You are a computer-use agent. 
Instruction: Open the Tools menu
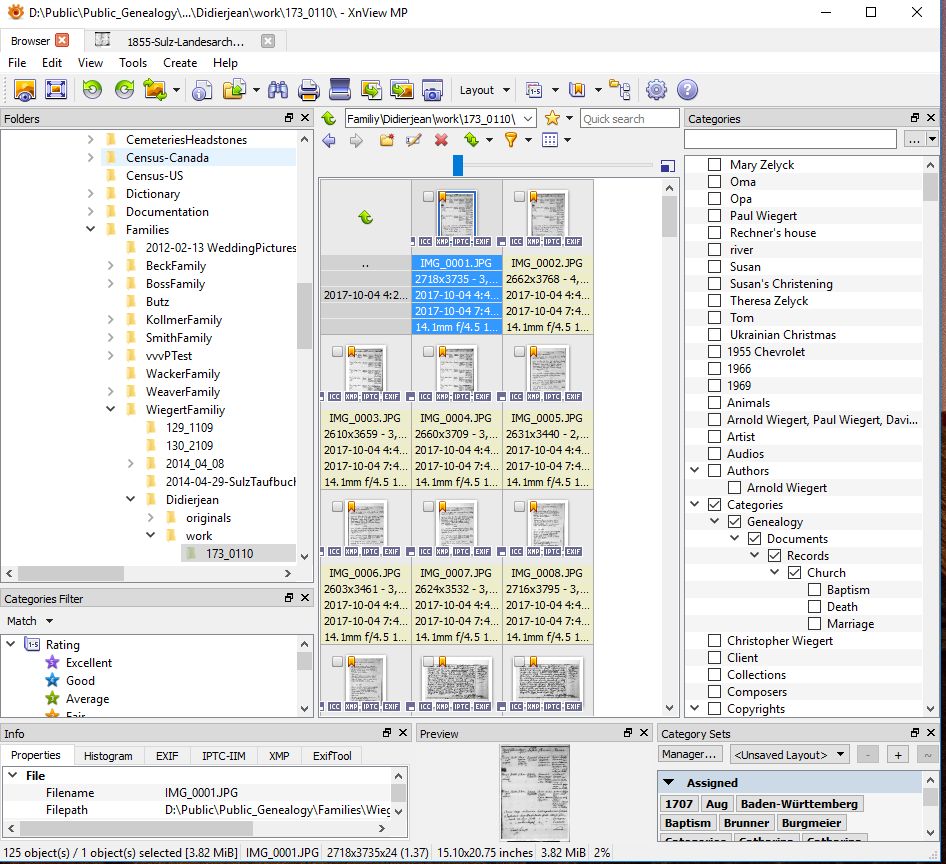click(x=133, y=62)
